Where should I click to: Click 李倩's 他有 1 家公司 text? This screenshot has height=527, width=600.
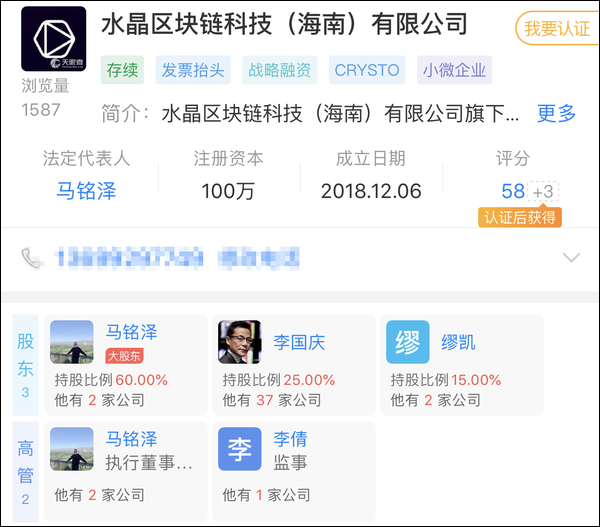click(266, 495)
